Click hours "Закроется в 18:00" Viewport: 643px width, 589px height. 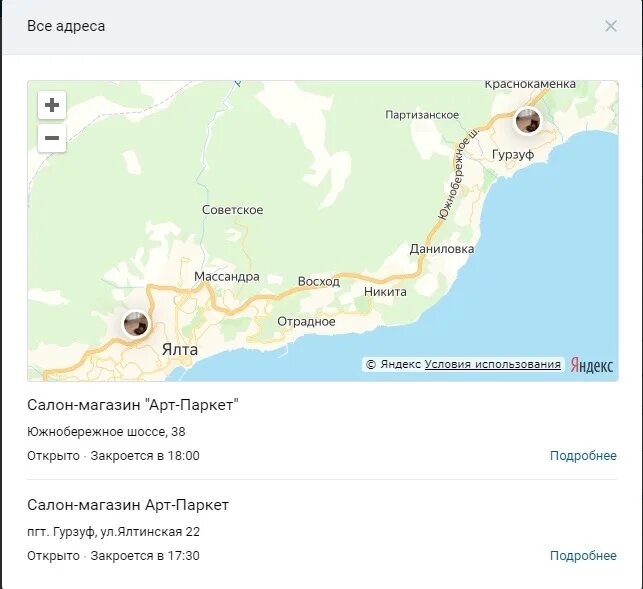145,456
